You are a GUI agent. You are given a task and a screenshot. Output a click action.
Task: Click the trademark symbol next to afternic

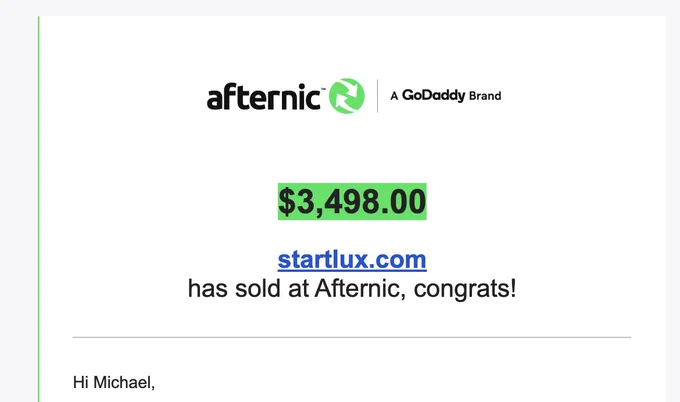coord(322,90)
